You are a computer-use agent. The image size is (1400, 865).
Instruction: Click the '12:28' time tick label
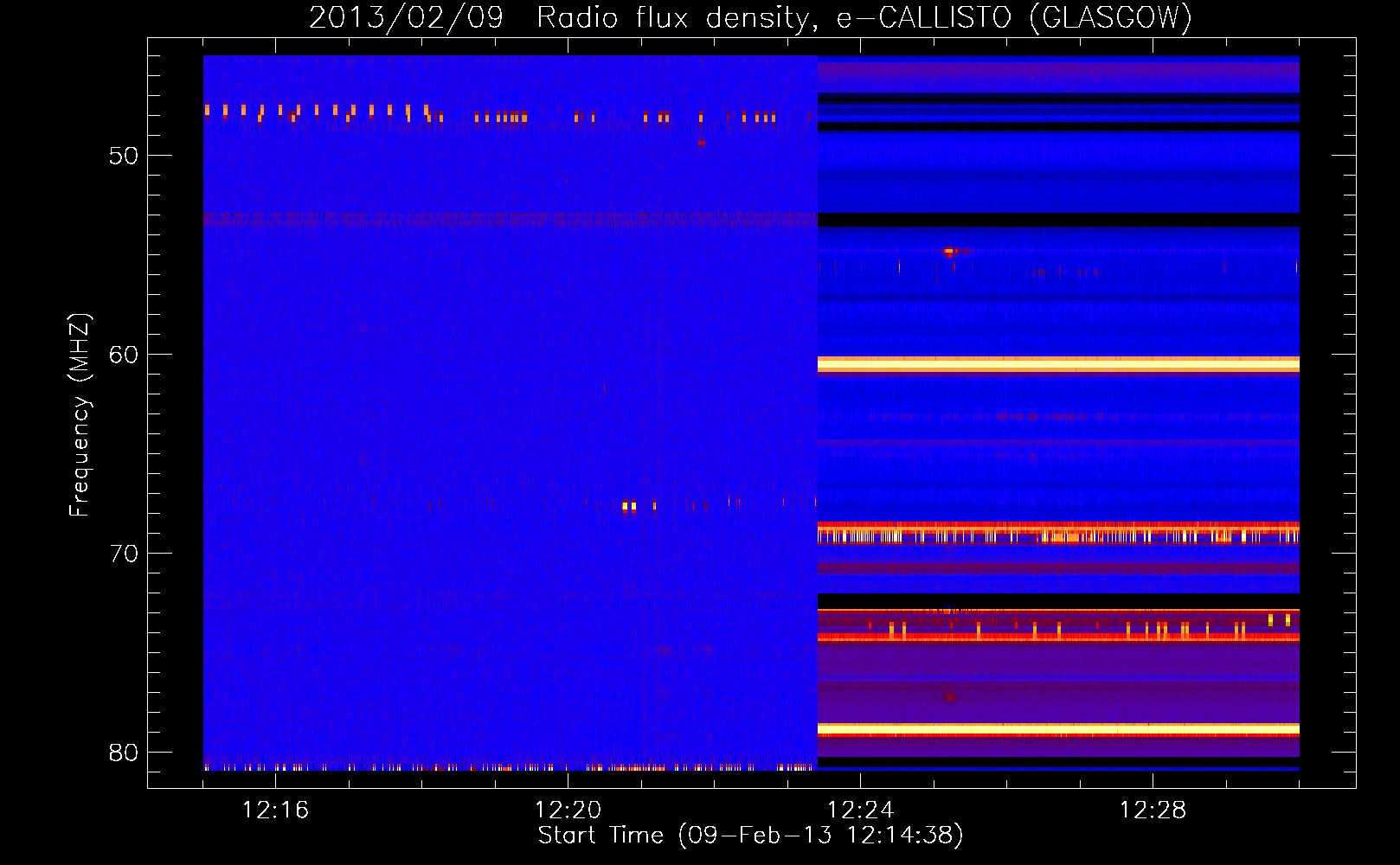click(1153, 810)
